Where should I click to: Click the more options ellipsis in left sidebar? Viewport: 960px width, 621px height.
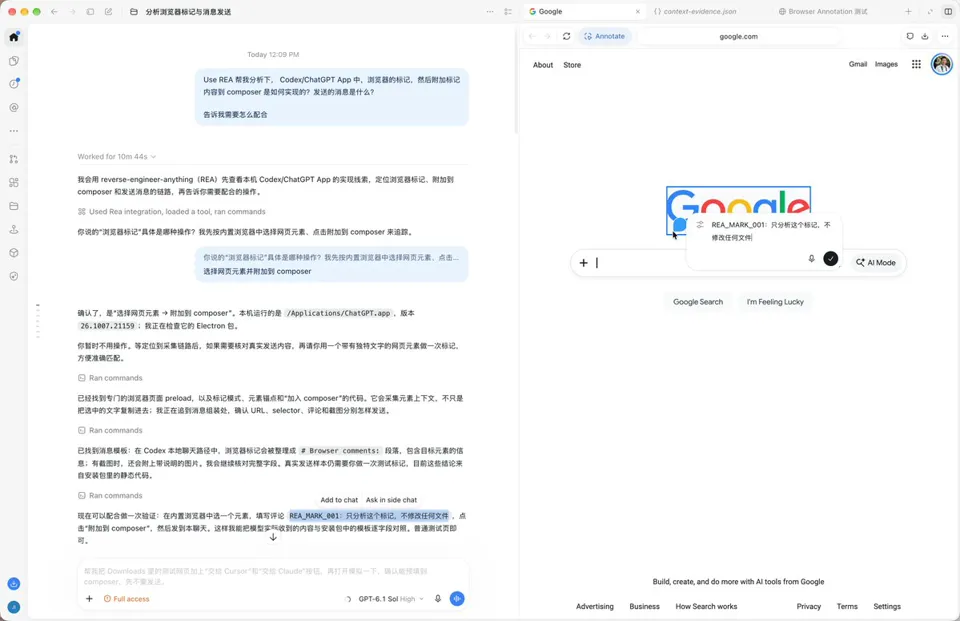pos(13,131)
